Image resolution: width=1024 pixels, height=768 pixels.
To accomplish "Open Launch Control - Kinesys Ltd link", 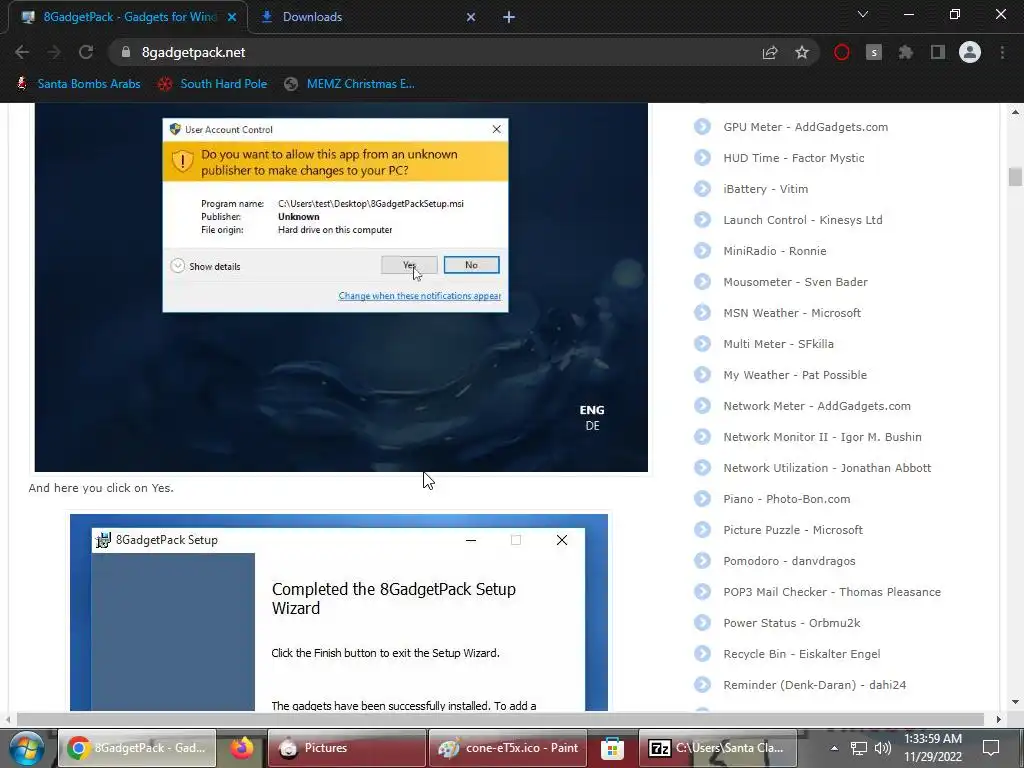I will pos(803,220).
